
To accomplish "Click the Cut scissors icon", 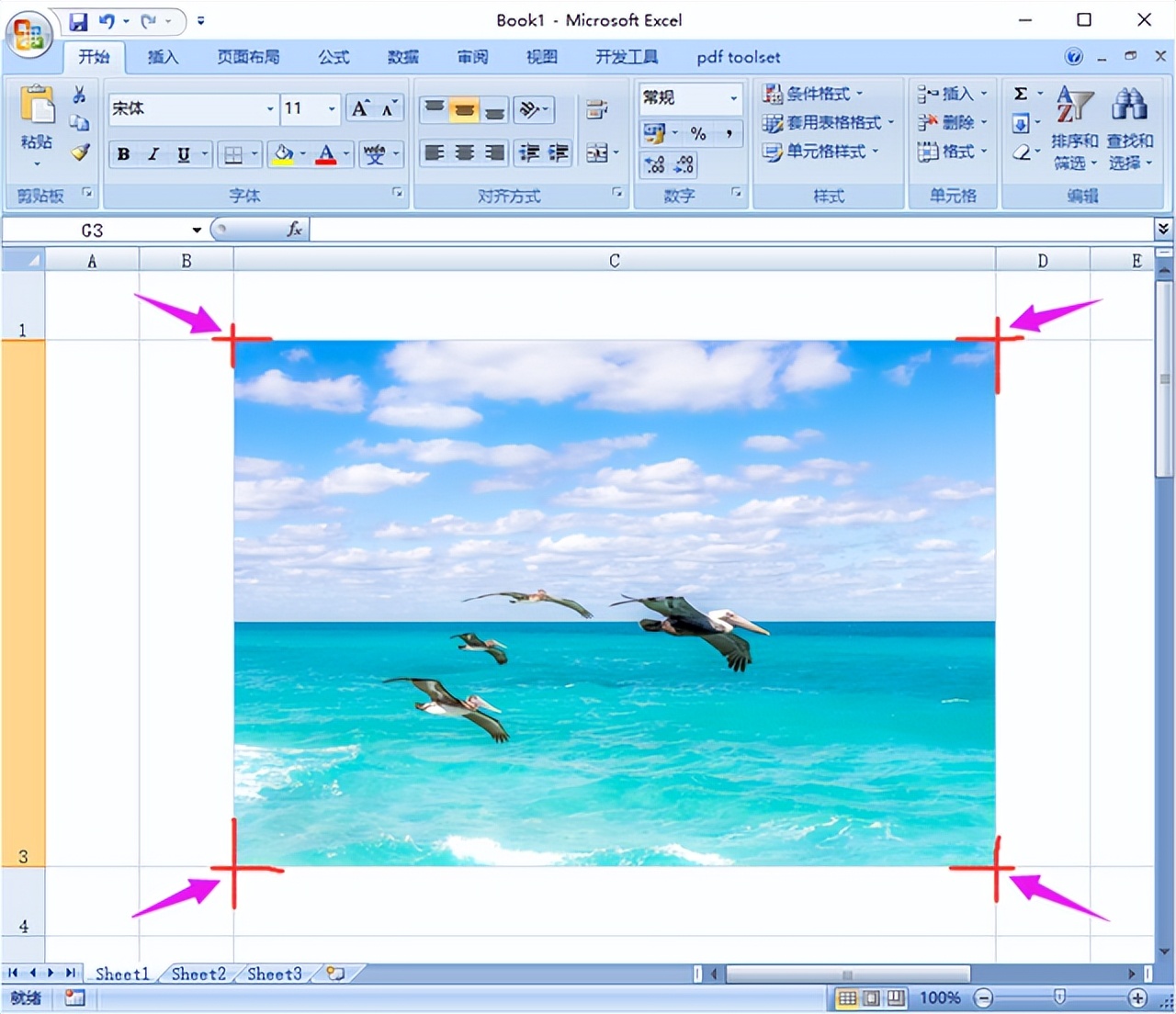I will (x=80, y=95).
